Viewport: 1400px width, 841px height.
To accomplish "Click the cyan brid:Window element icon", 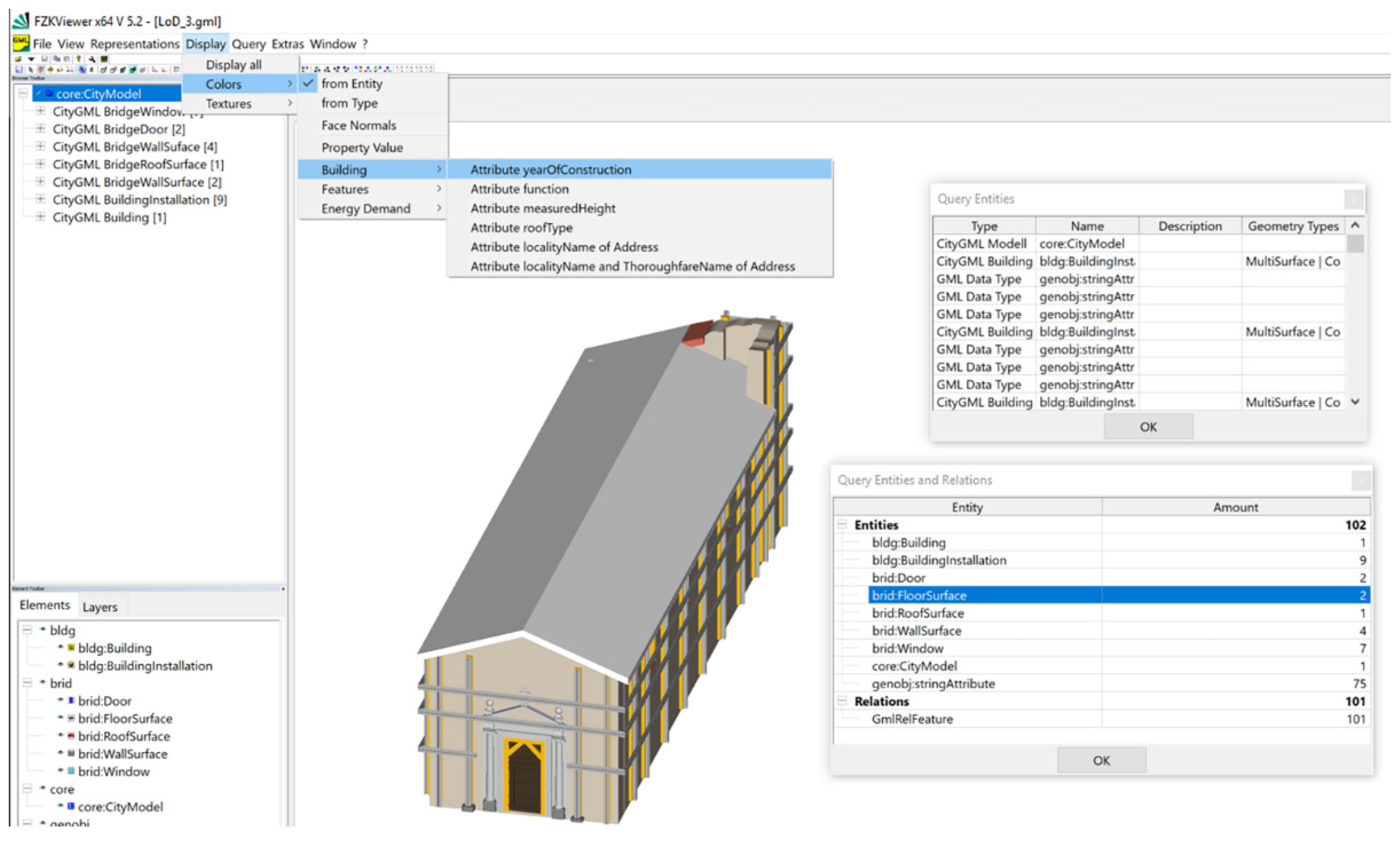I will coord(71,771).
